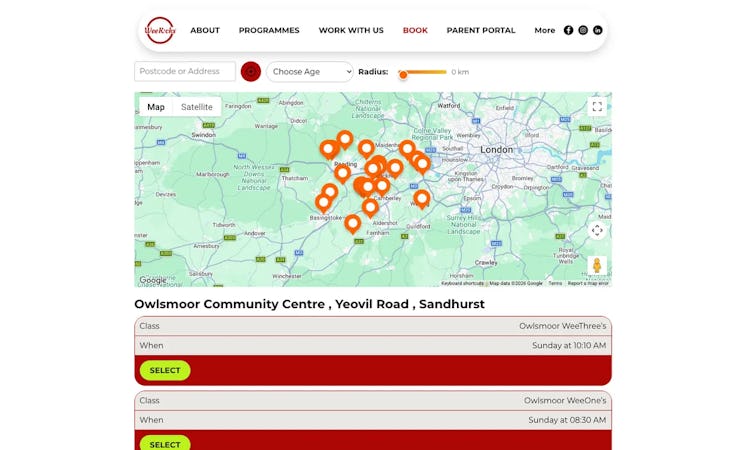
Task: Switch to the Map view tab
Action: tap(156, 107)
